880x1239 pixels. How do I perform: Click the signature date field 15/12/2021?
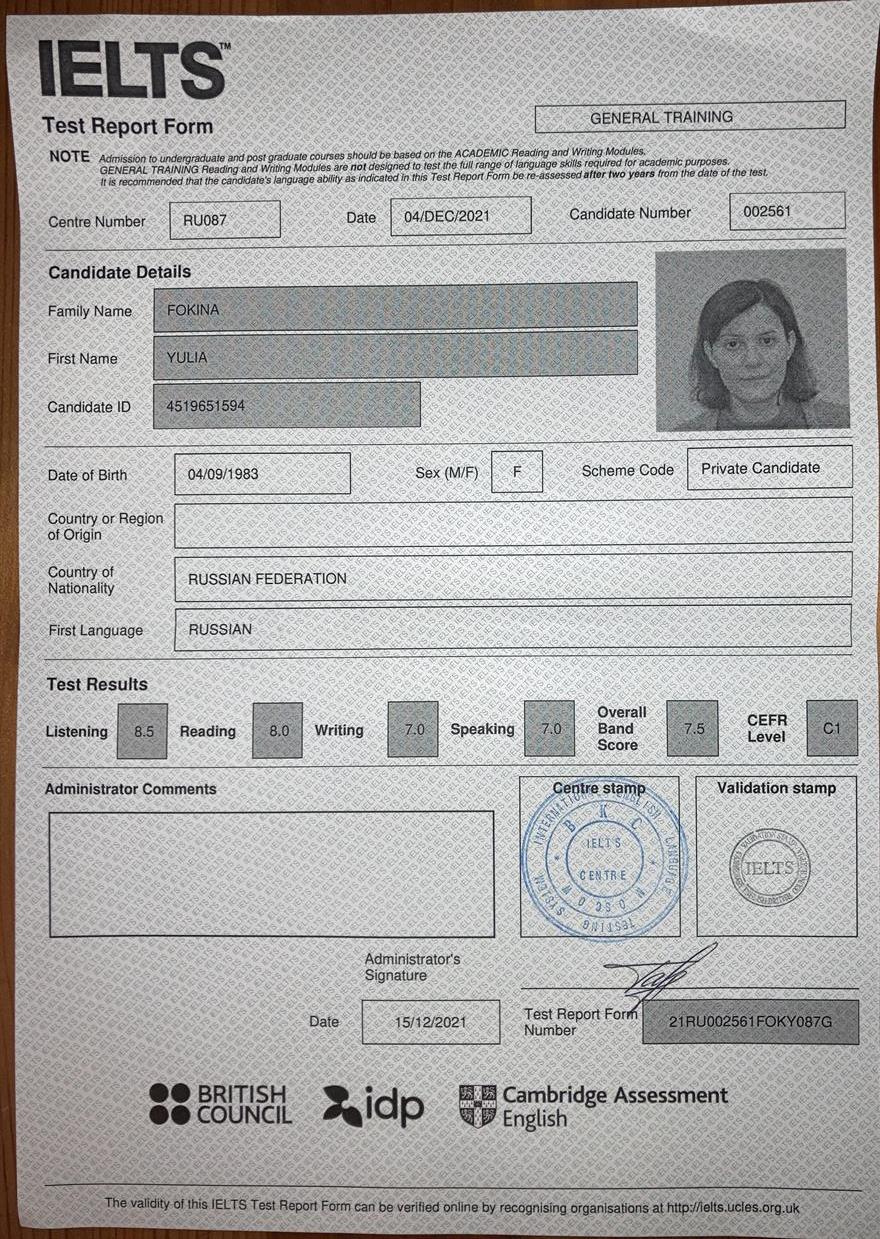[431, 1022]
